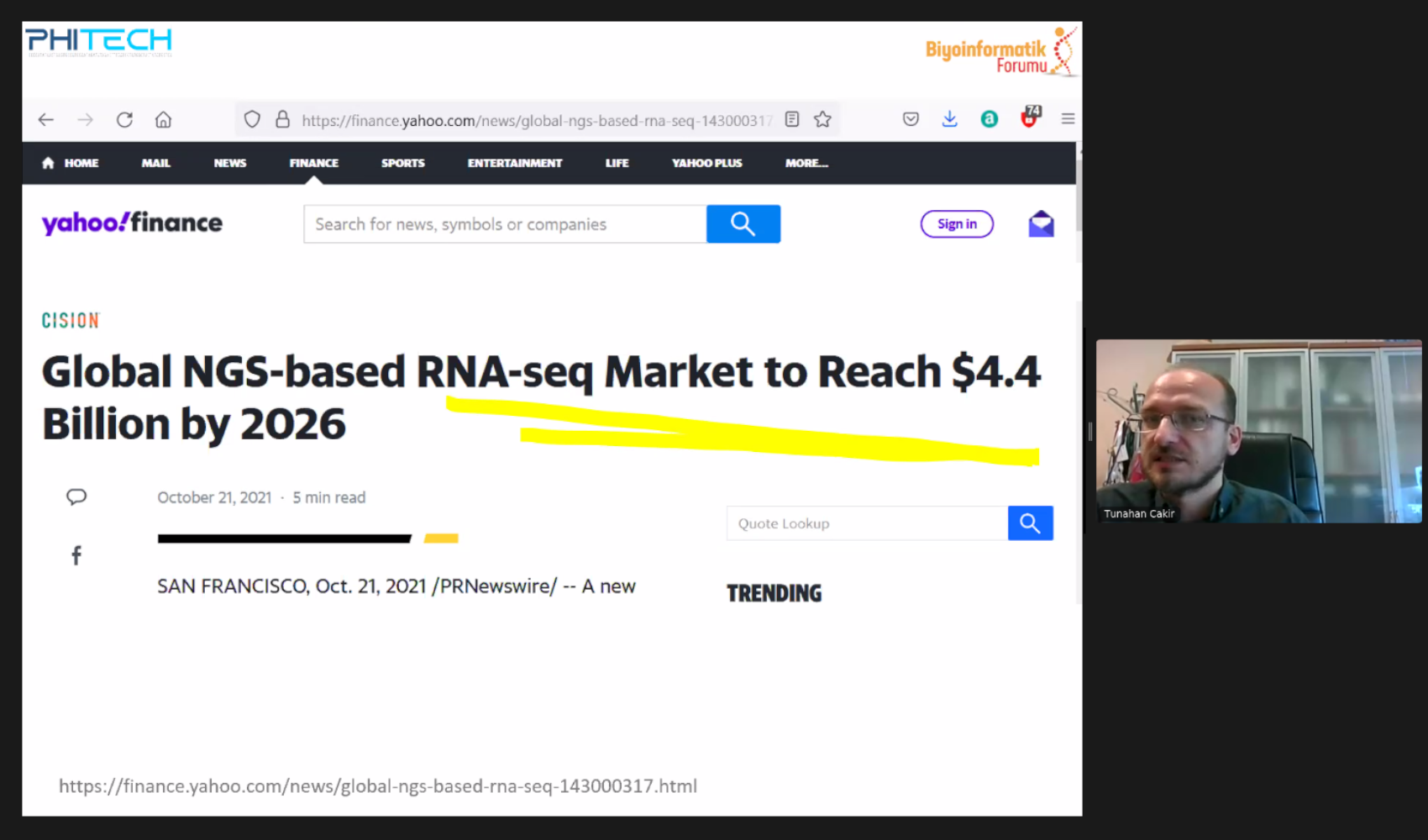Open Yahoo Mail envelope icon

pyautogui.click(x=1041, y=224)
